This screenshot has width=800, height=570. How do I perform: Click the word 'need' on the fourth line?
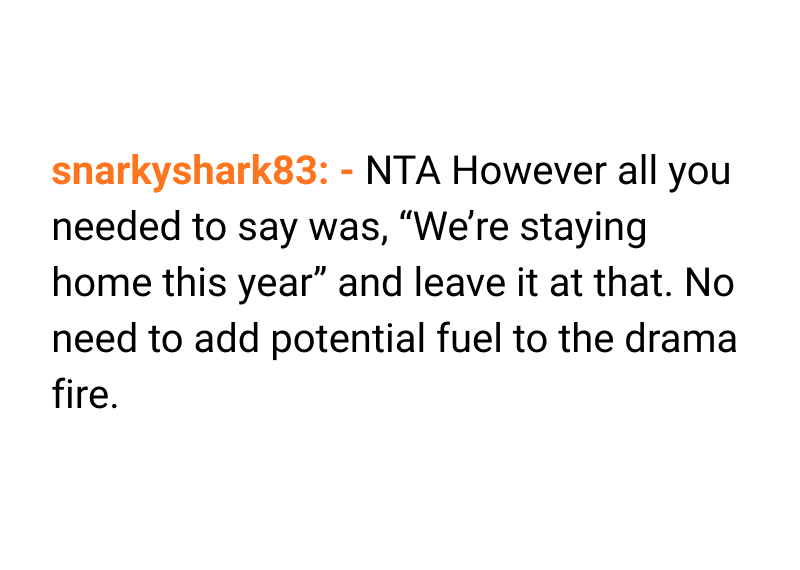point(94,340)
